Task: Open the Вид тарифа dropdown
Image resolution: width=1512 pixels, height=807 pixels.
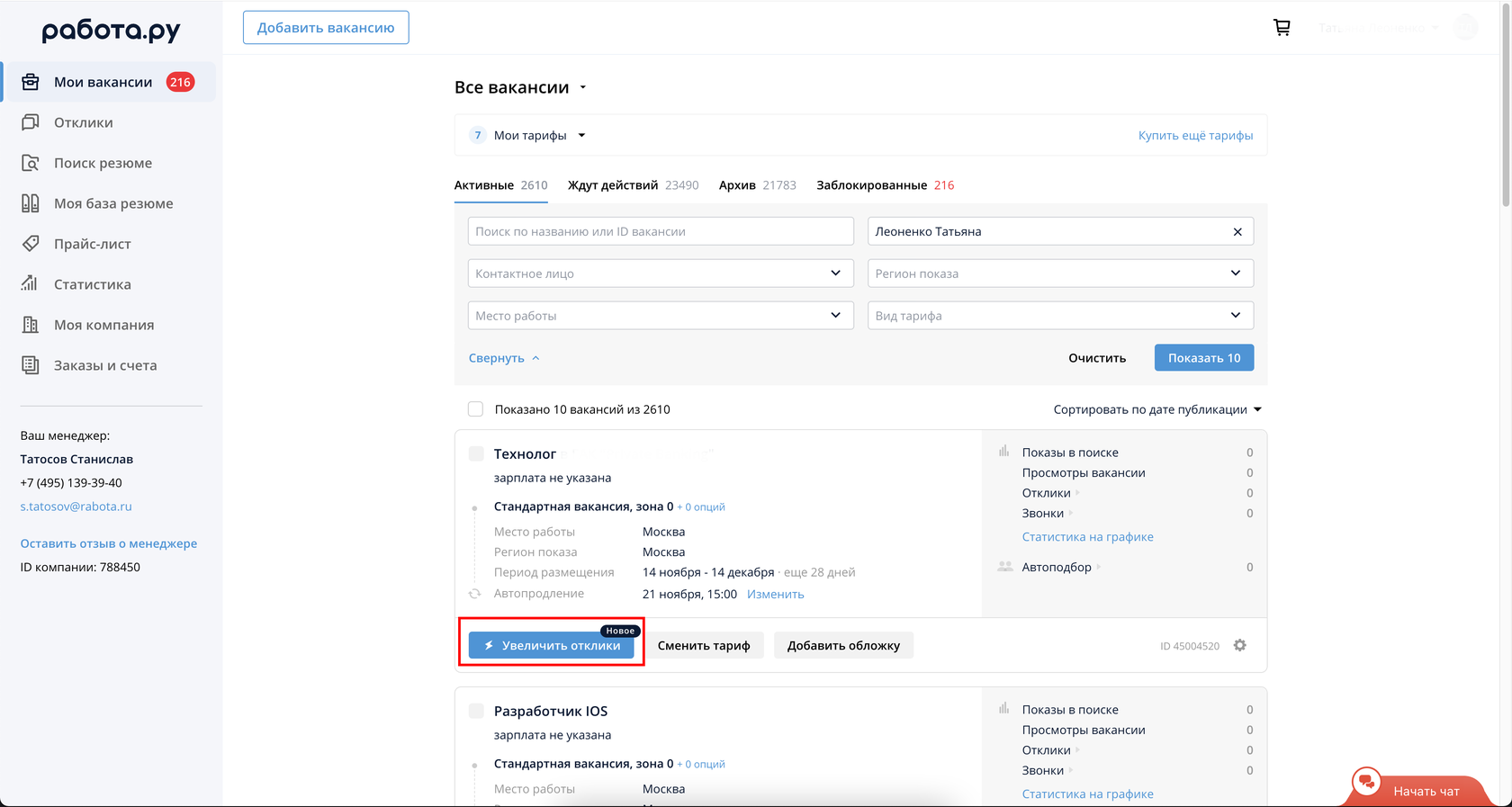Action: click(x=1059, y=316)
